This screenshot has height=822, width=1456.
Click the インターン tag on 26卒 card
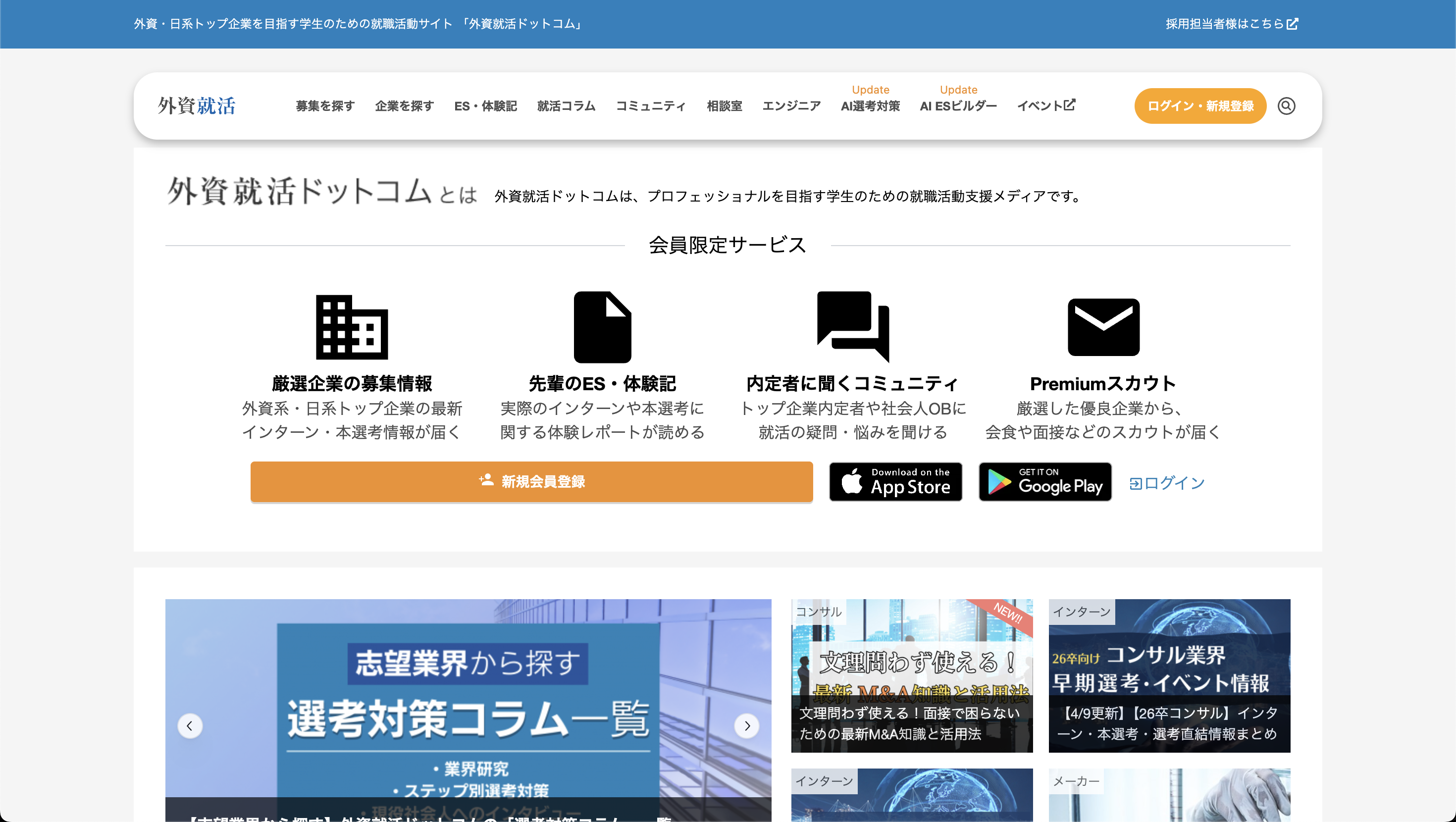coord(1082,612)
